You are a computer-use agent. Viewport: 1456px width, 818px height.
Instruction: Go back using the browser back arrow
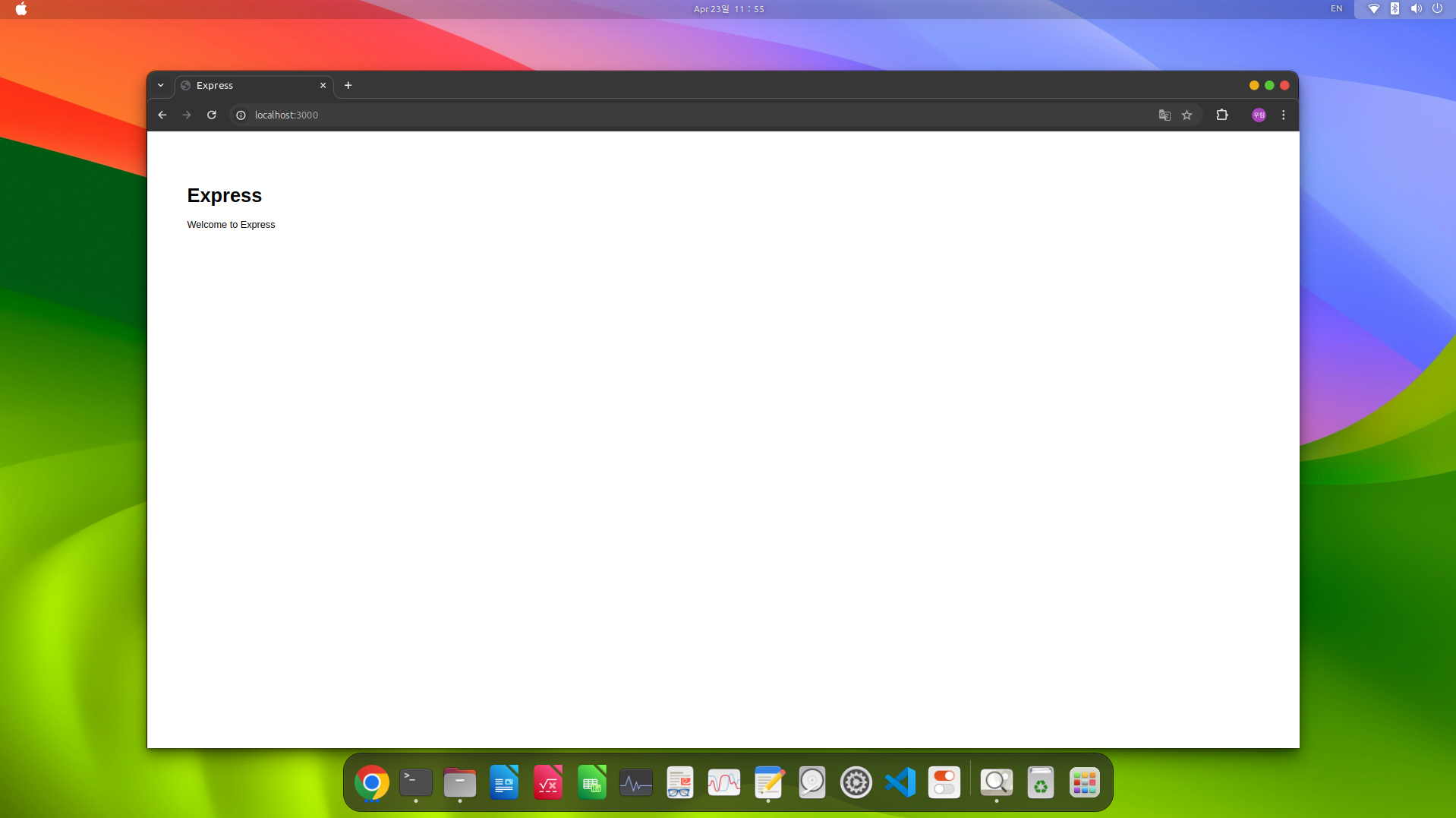click(x=162, y=115)
